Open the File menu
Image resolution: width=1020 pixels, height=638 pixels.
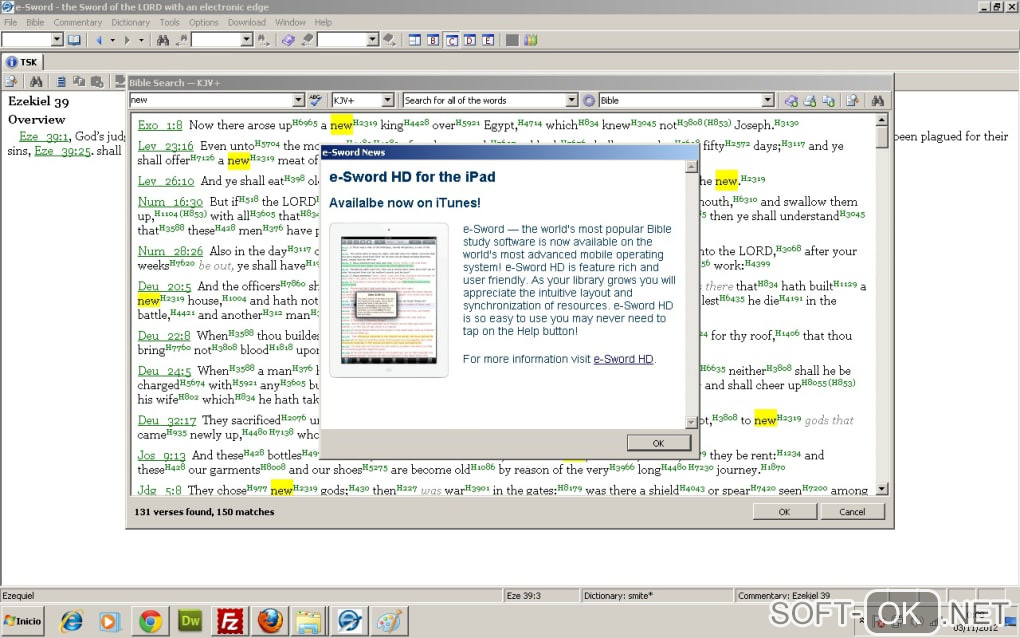(10, 22)
